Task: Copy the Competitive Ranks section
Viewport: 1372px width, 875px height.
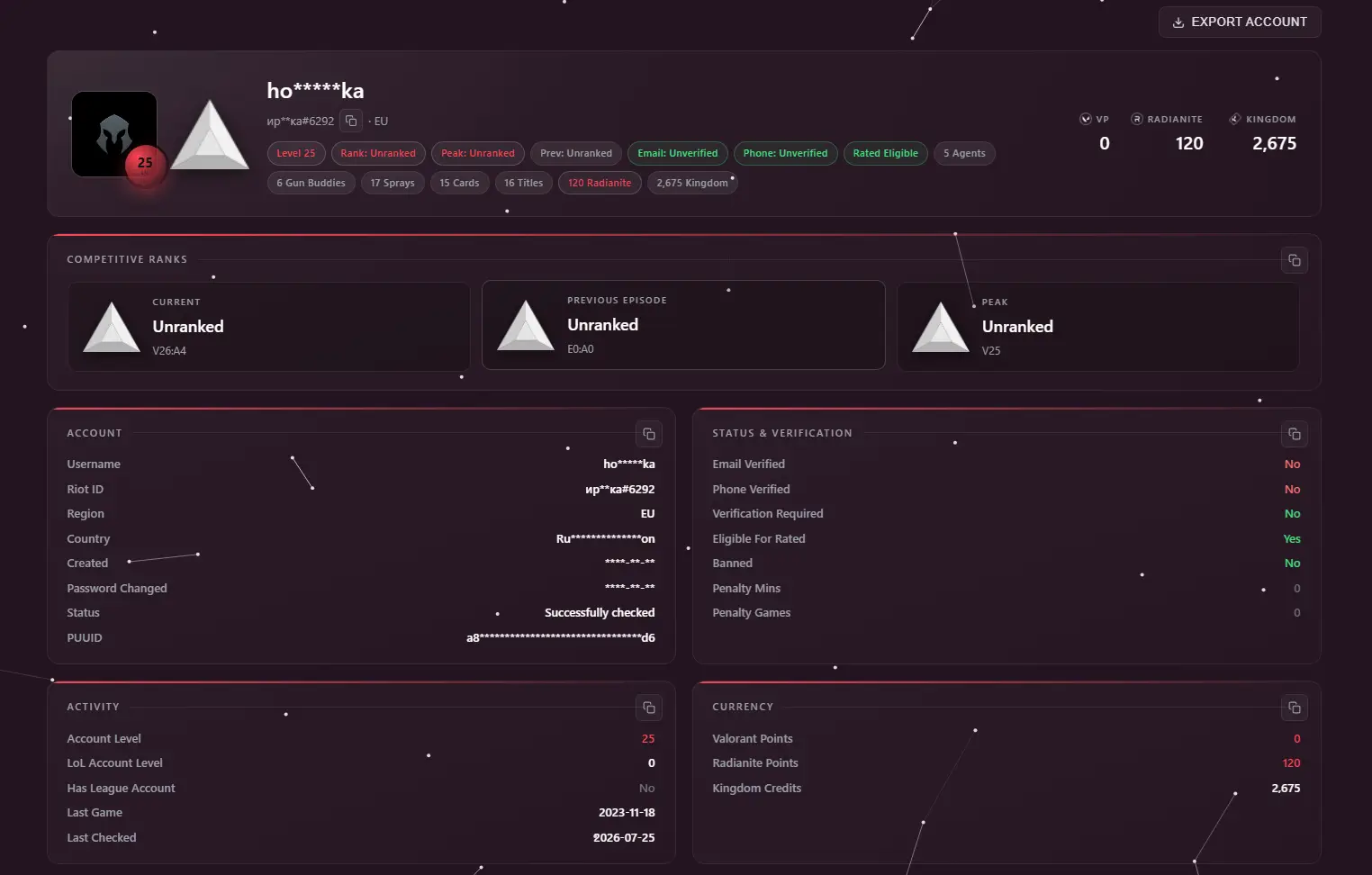Action: (x=1294, y=260)
